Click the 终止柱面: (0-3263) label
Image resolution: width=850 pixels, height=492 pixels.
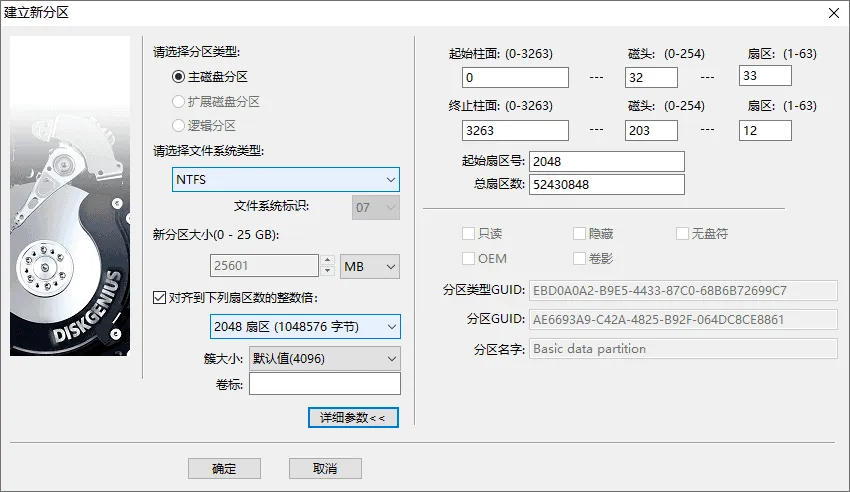[501, 106]
